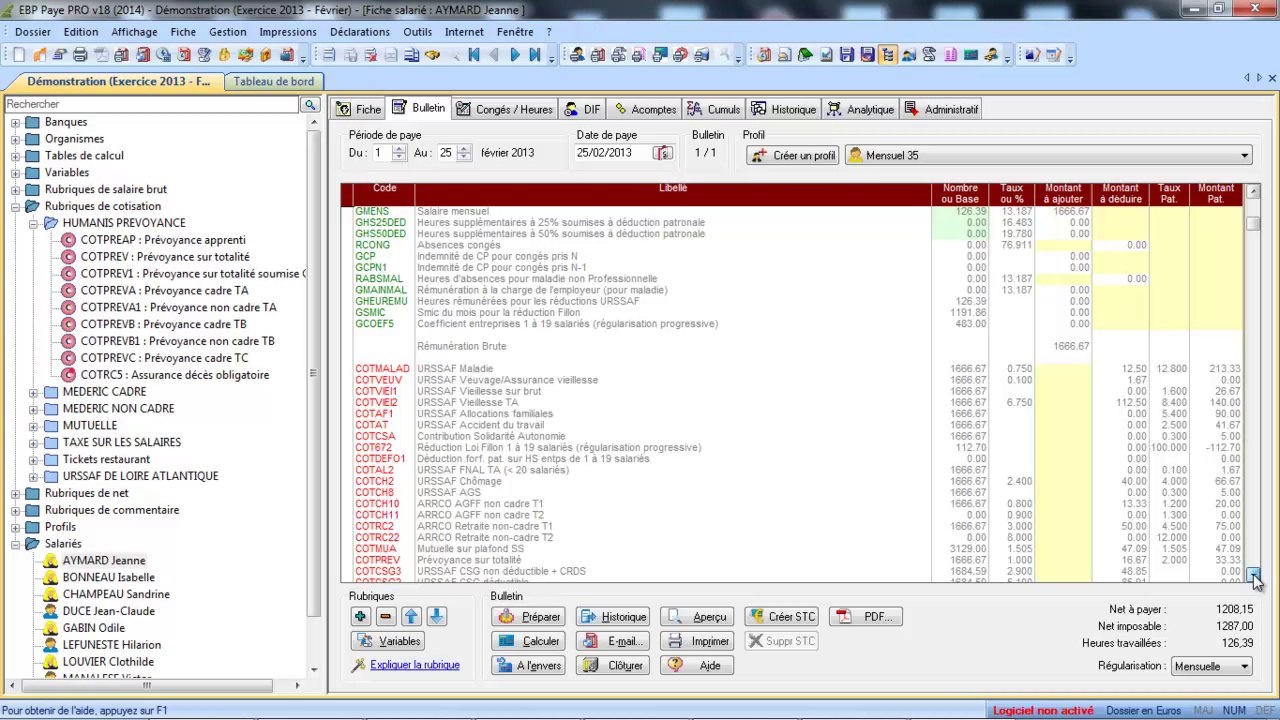Move the rubric up with the arrow
Screen dimensions: 1280x720
[411, 617]
